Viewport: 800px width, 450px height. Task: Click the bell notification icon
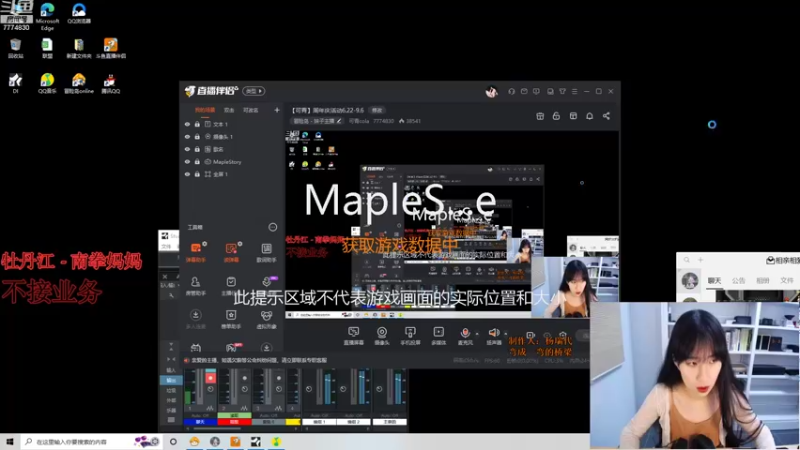tap(589, 116)
